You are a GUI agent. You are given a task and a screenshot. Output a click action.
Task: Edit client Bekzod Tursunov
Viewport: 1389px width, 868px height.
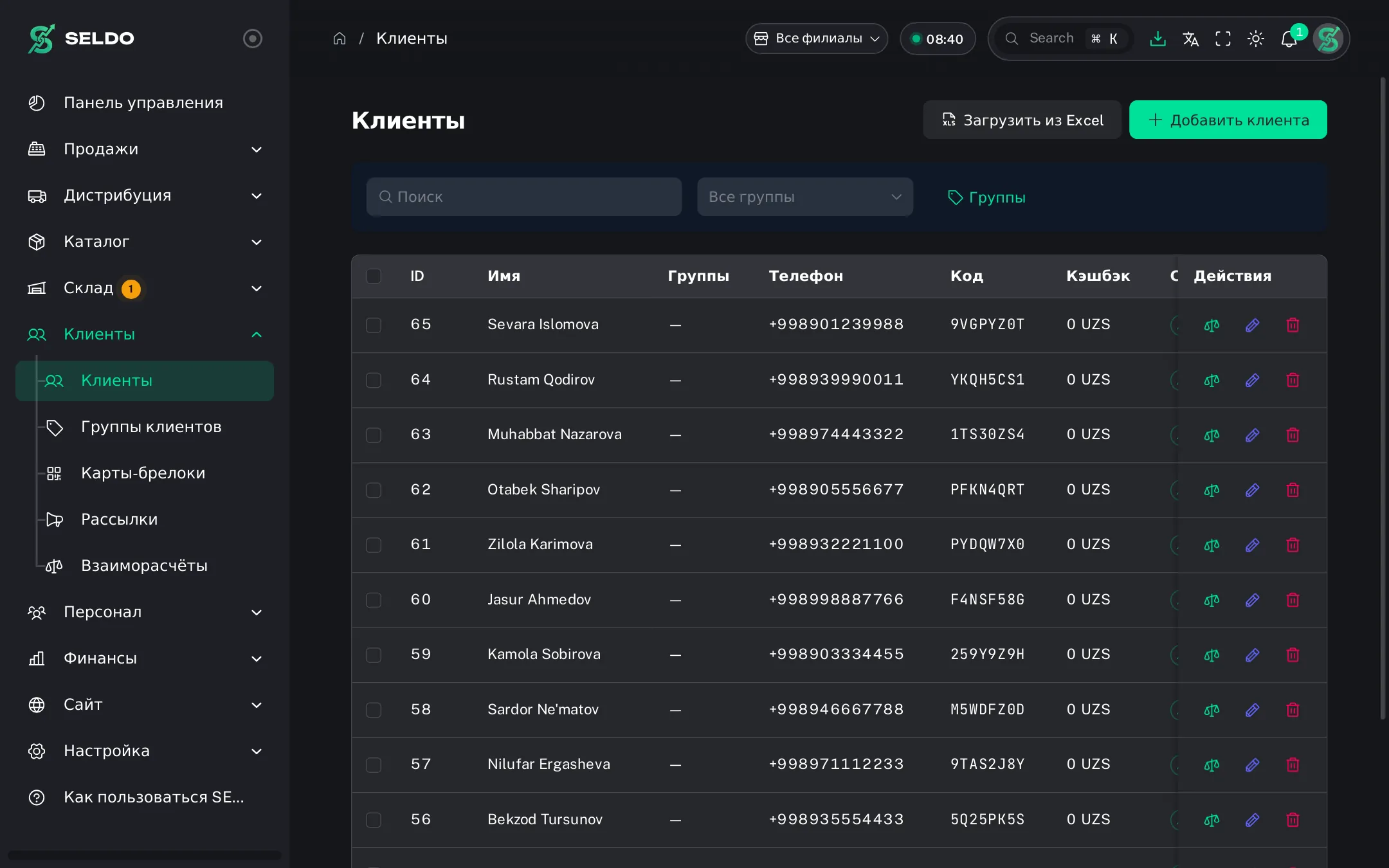click(1252, 820)
